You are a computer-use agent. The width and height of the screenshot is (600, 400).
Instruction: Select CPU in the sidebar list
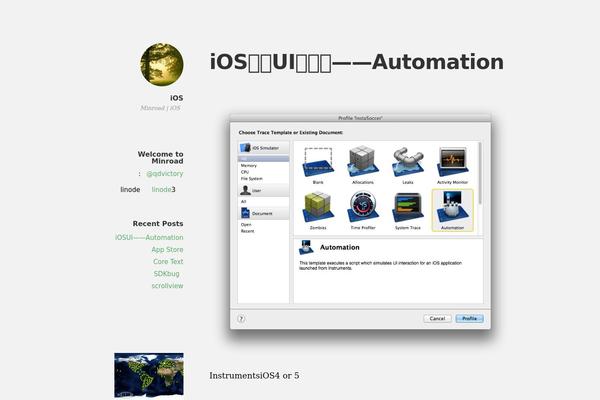[x=245, y=172]
